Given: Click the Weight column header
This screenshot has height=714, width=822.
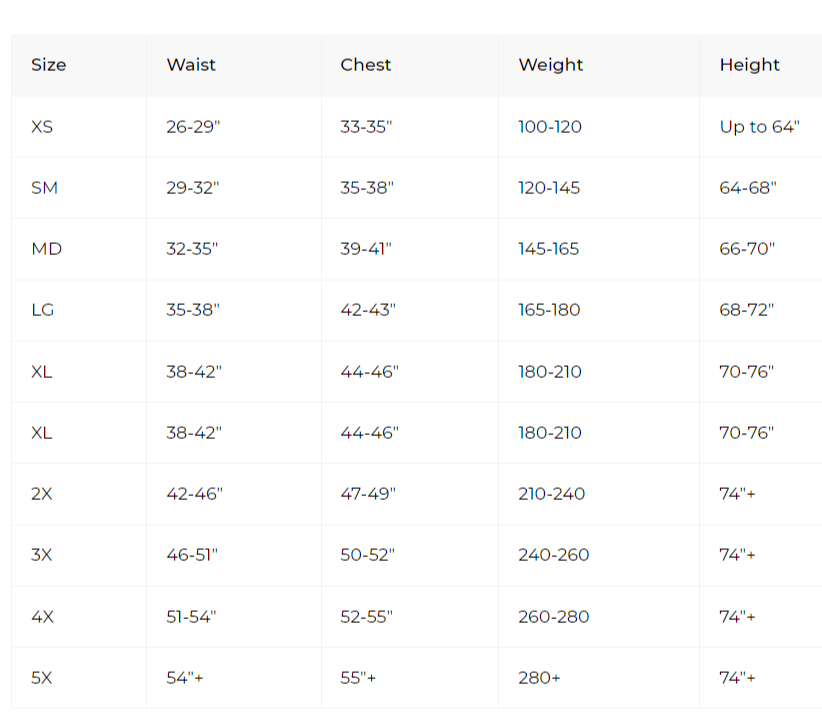Looking at the screenshot, I should (550, 65).
